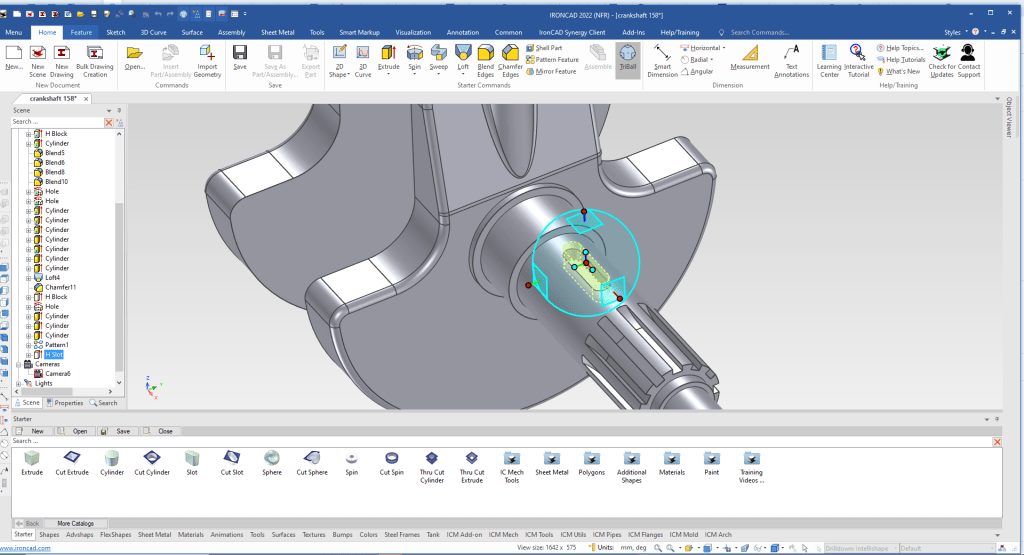Image resolution: width=1024 pixels, height=555 pixels.
Task: Activate the TriBall positioning tool
Action: coord(627,58)
